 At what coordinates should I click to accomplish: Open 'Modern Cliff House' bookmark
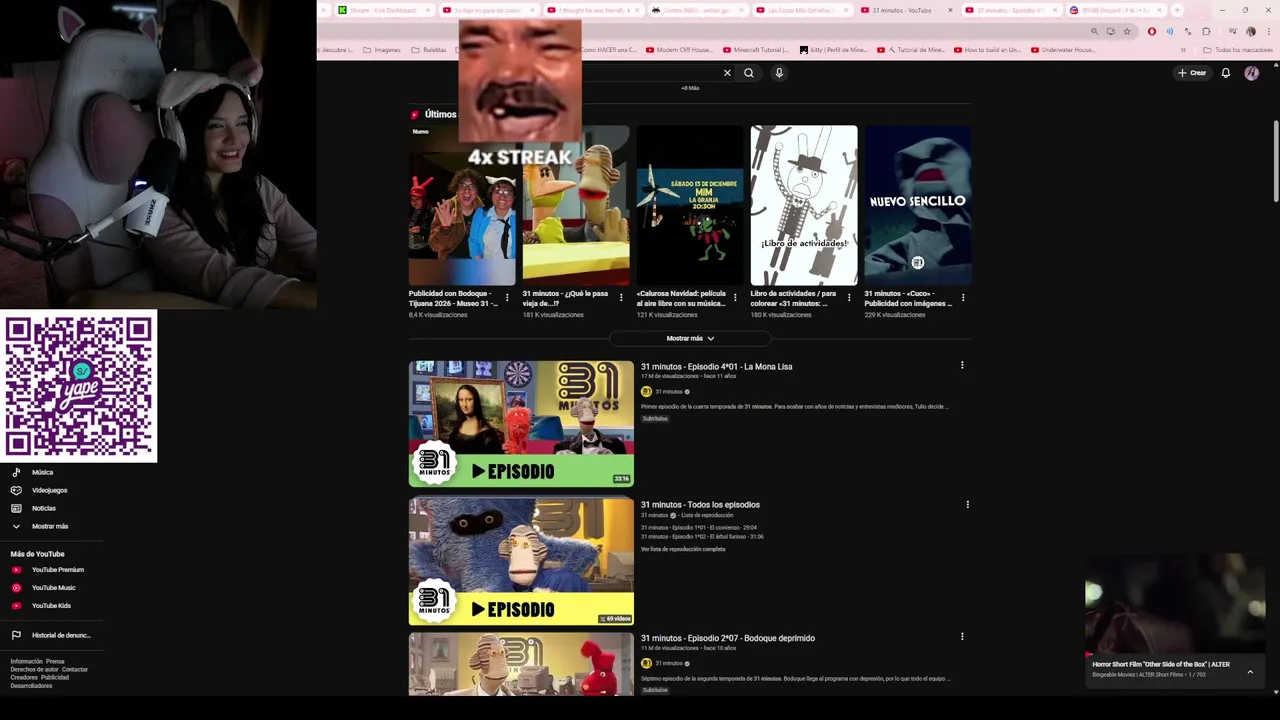(677, 50)
